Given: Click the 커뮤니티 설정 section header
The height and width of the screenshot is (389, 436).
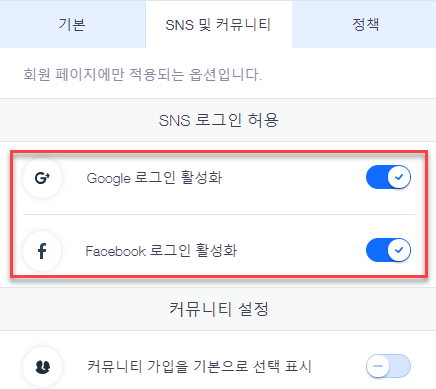Looking at the screenshot, I should tap(218, 309).
